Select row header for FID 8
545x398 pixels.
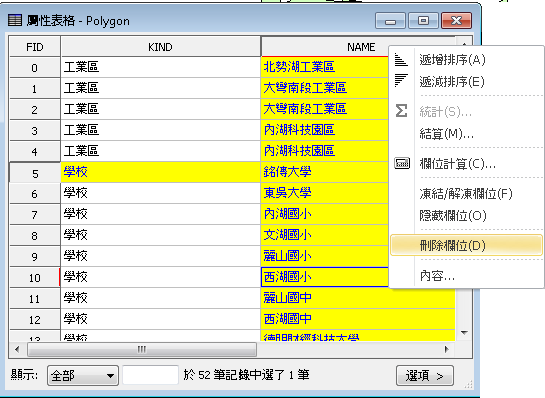tap(35, 236)
